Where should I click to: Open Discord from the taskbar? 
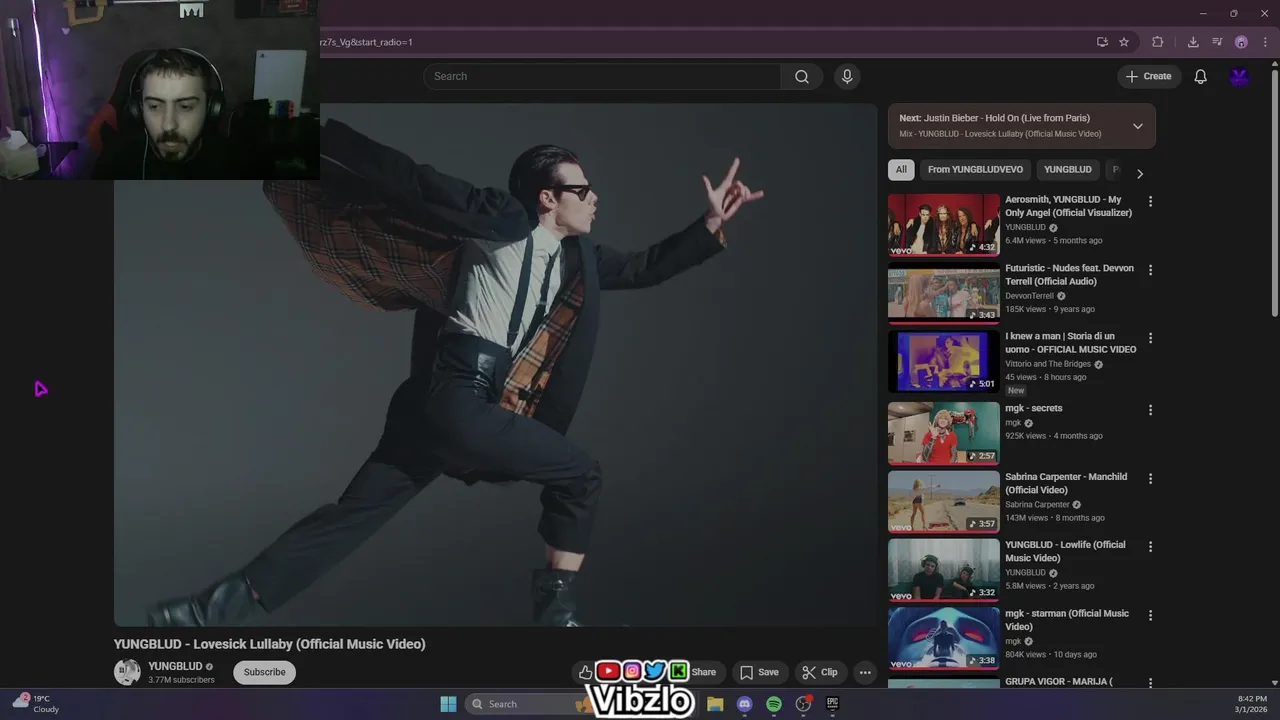[744, 704]
